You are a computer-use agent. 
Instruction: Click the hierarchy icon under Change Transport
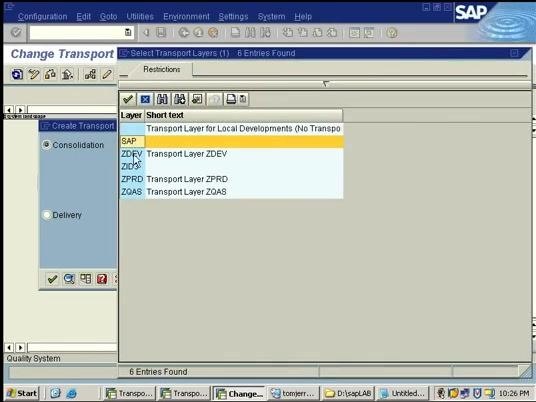coord(90,74)
